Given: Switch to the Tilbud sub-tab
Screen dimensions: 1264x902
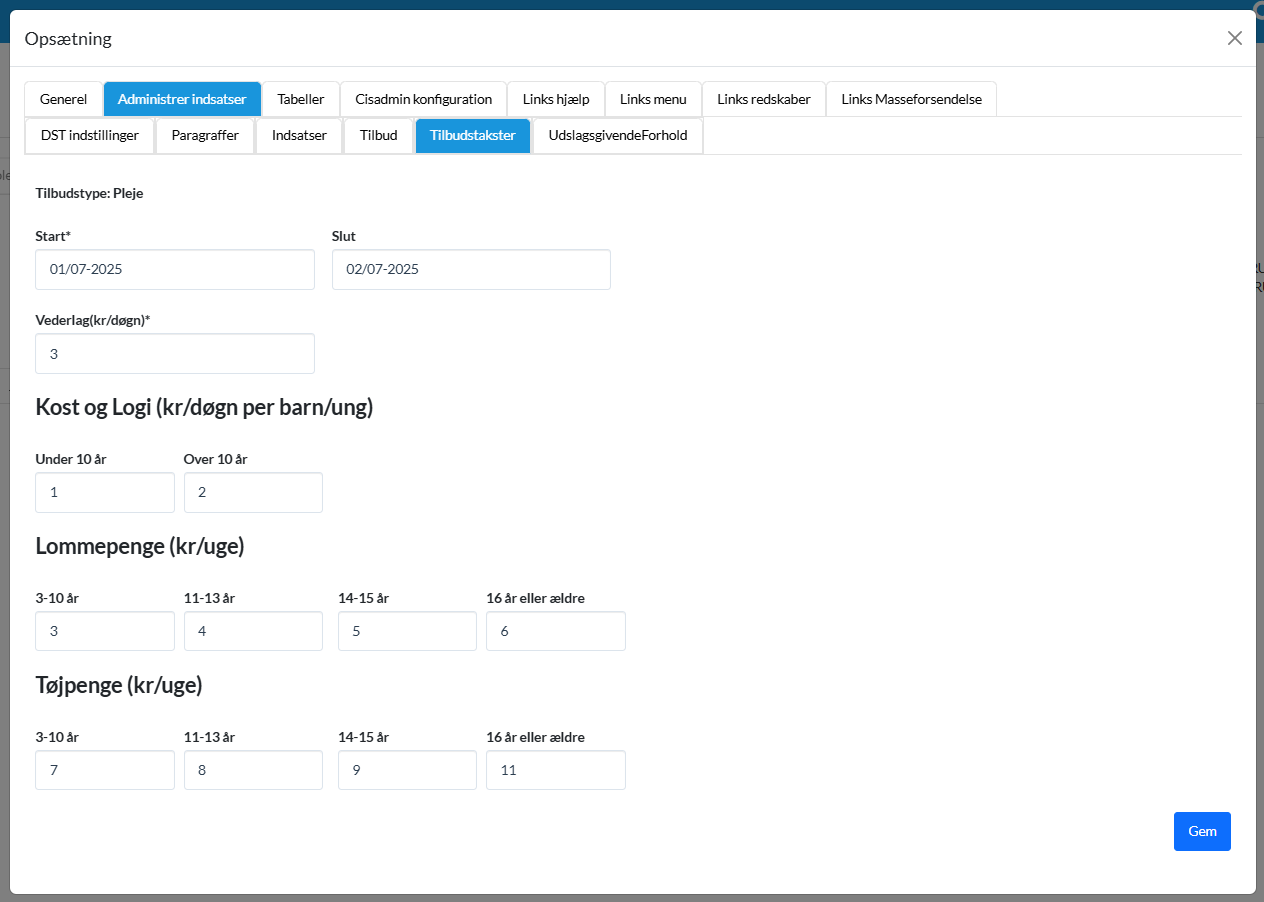Looking at the screenshot, I should [x=378, y=135].
